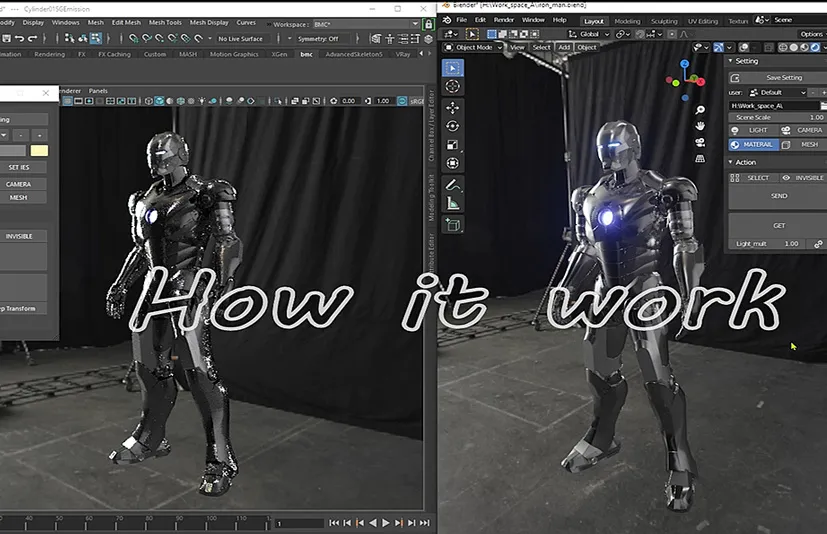Toggle INVISIBLE eye option in Action panel
Image resolution: width=827 pixels, height=534 pixels.
coord(803,178)
